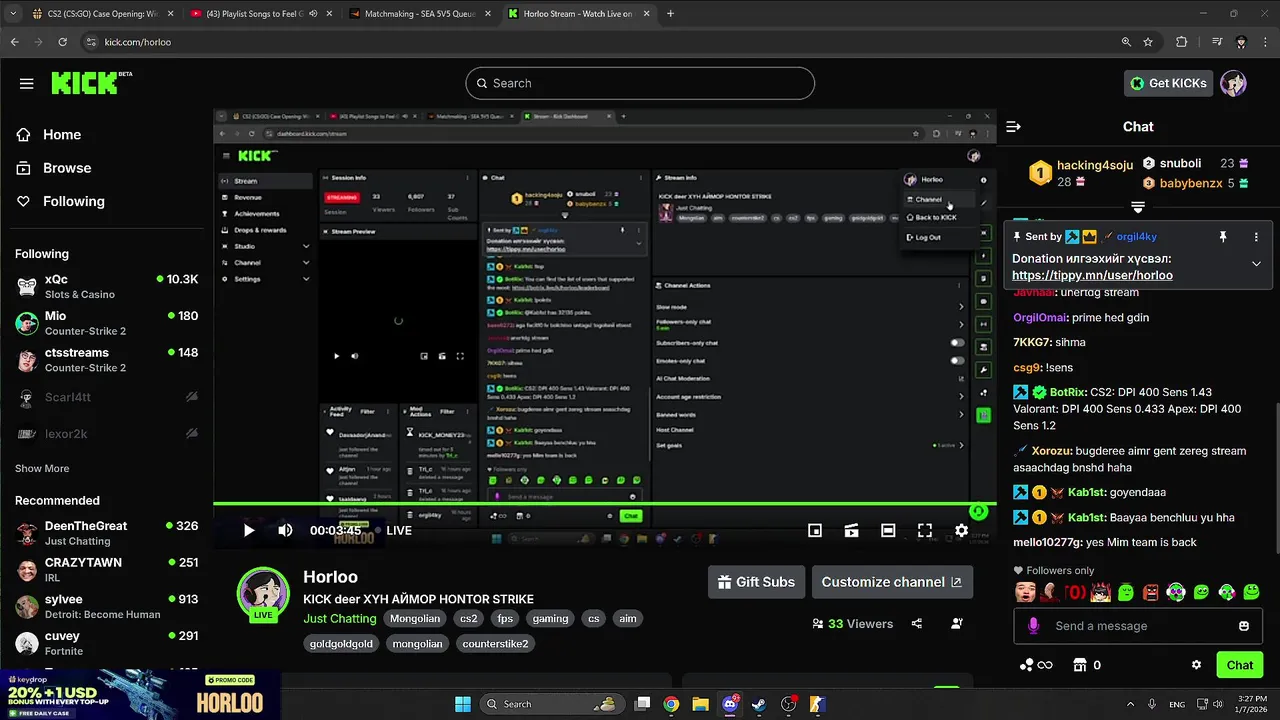Click the Windows Start button
The height and width of the screenshot is (720, 1280).
pyautogui.click(x=463, y=704)
